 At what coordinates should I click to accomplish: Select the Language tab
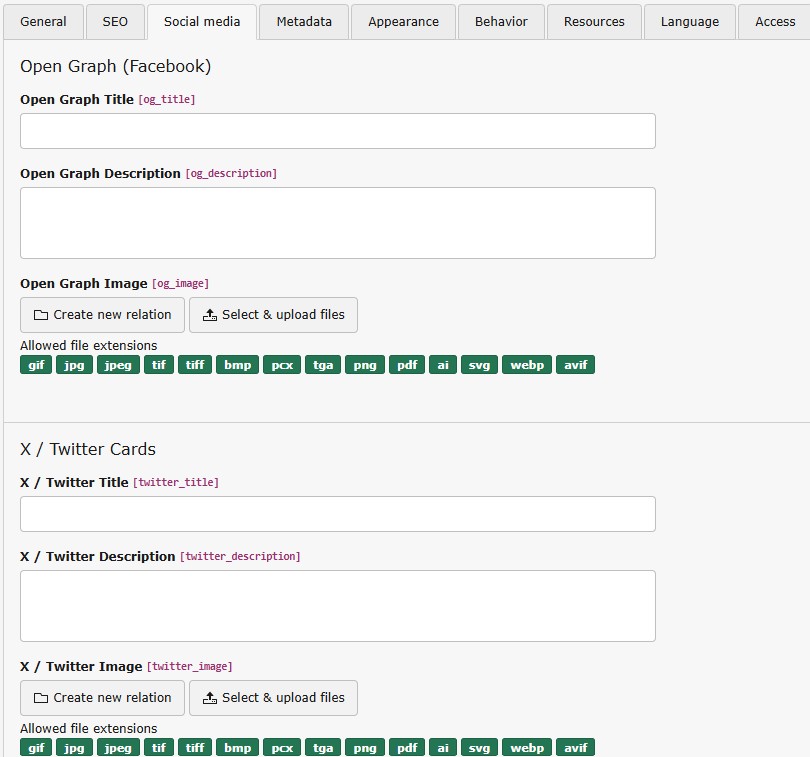click(689, 21)
